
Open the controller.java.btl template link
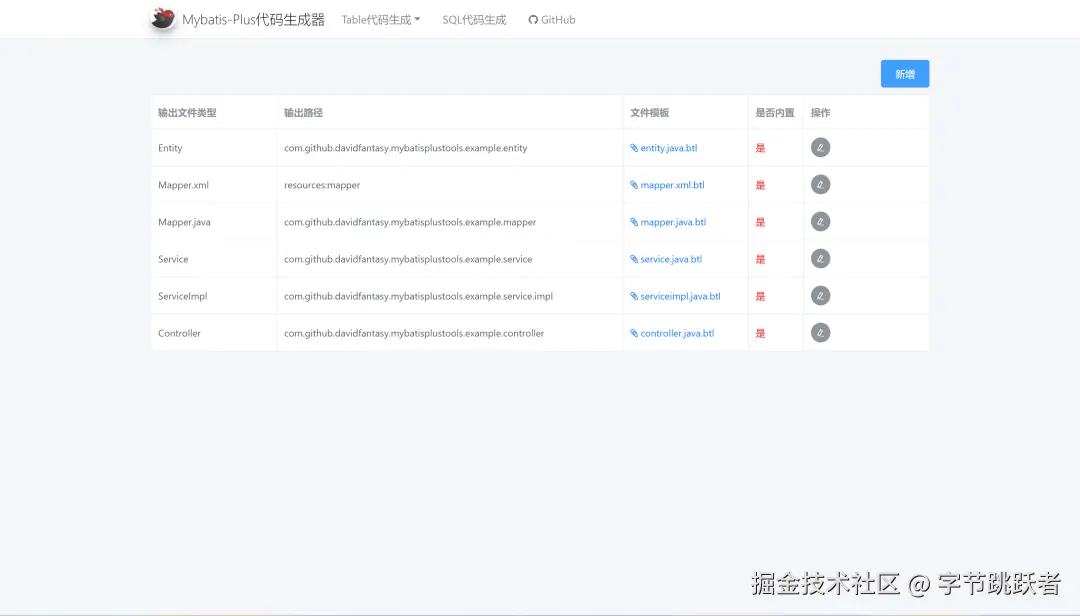pos(675,332)
